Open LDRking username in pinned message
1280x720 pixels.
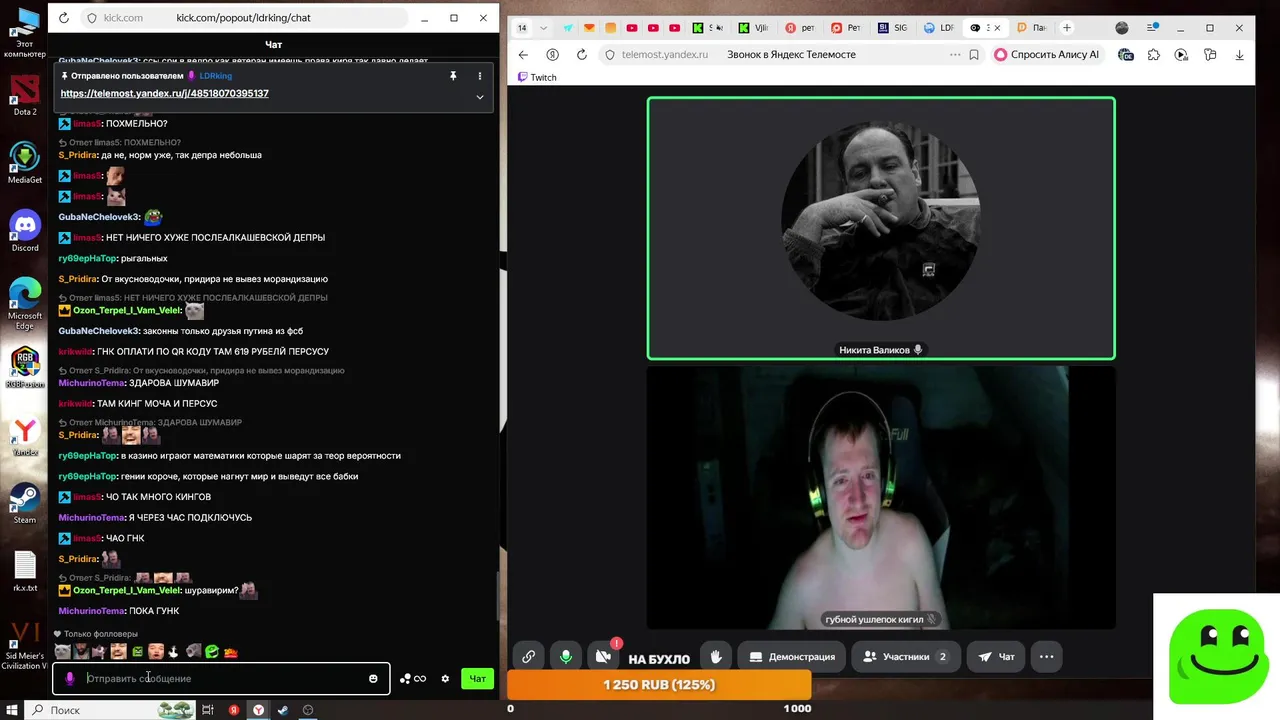click(x=215, y=76)
